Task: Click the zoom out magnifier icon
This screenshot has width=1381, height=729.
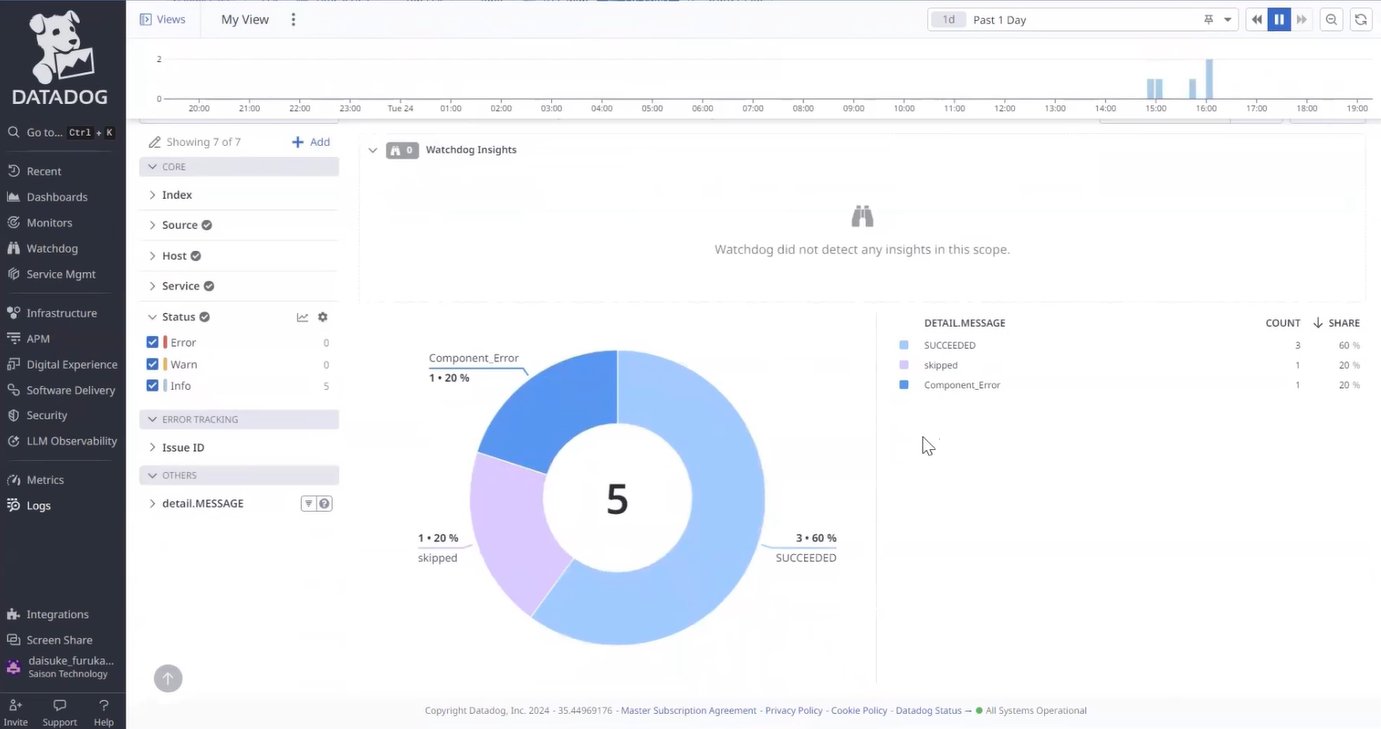Action: click(1331, 19)
